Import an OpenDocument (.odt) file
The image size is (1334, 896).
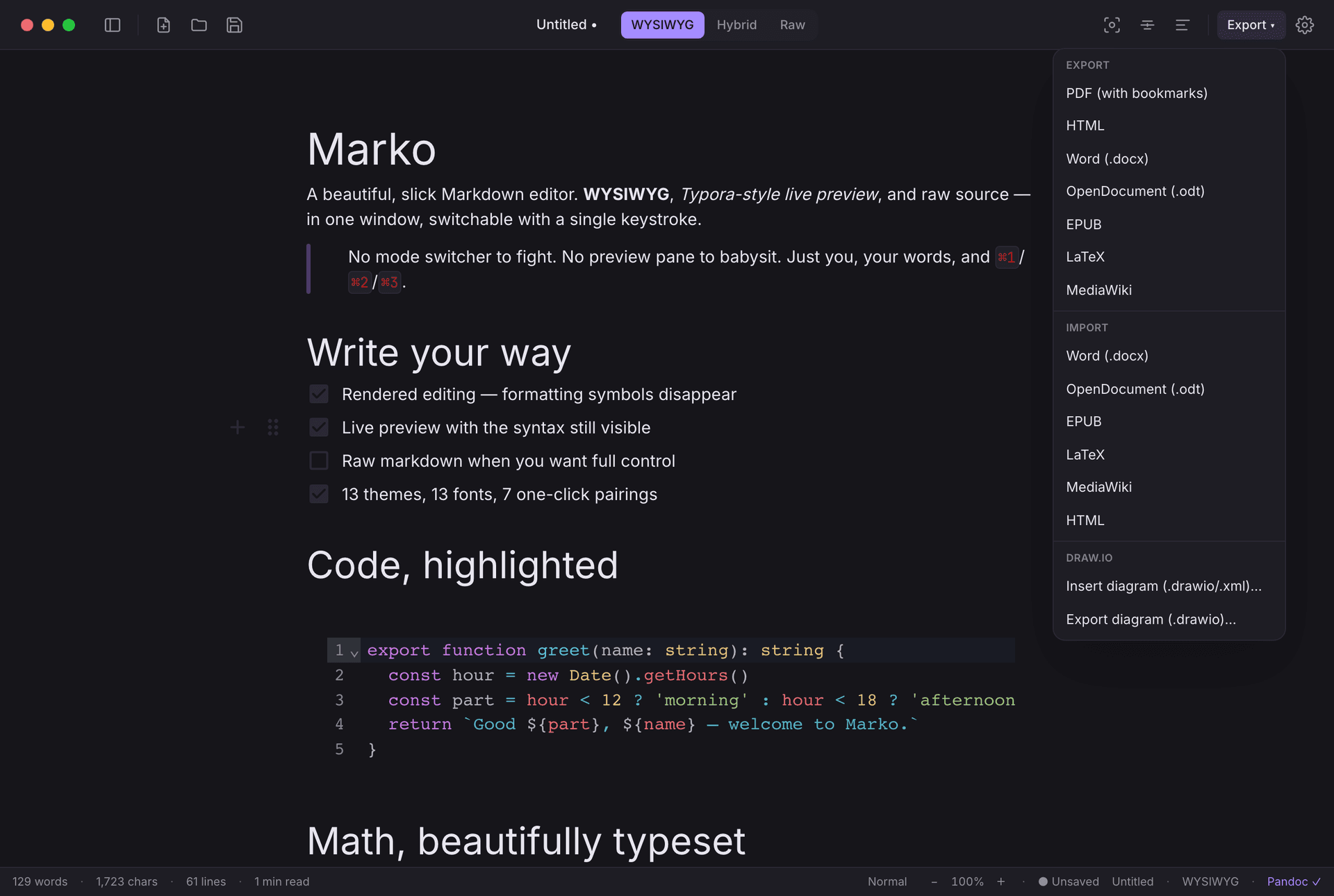[x=1169, y=389]
